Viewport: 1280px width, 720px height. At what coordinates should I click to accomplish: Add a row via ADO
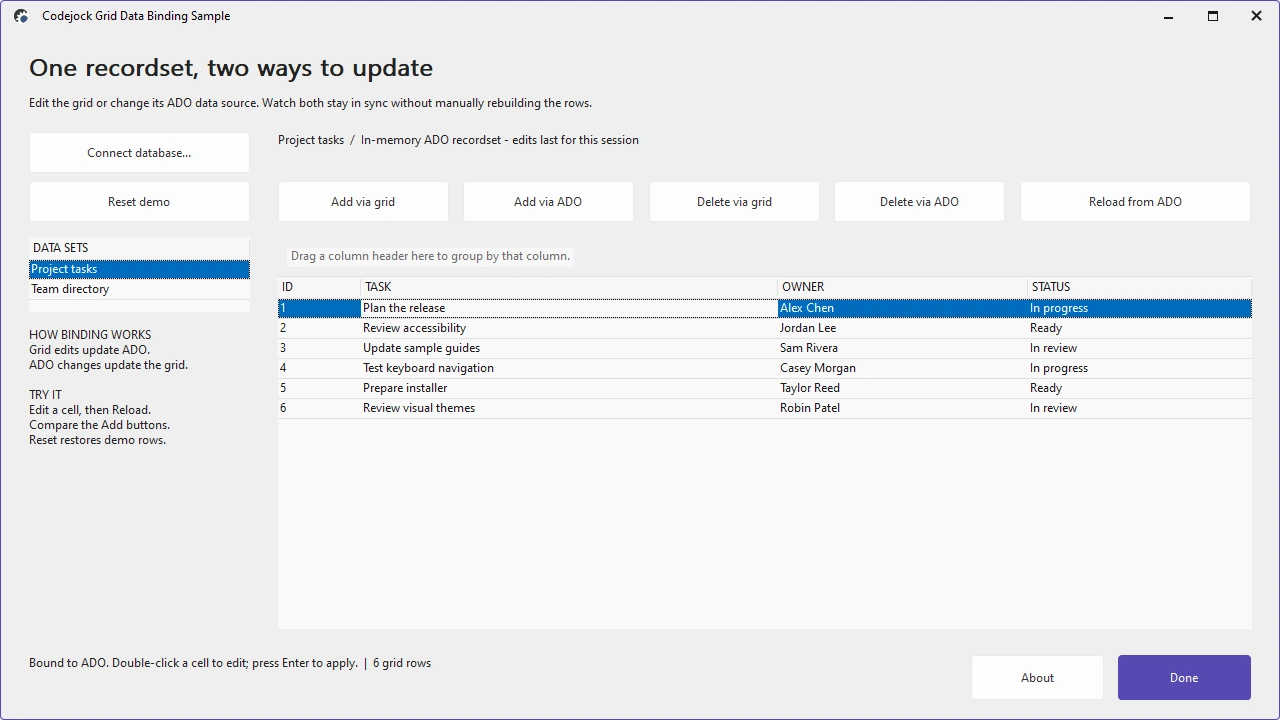[x=548, y=202]
